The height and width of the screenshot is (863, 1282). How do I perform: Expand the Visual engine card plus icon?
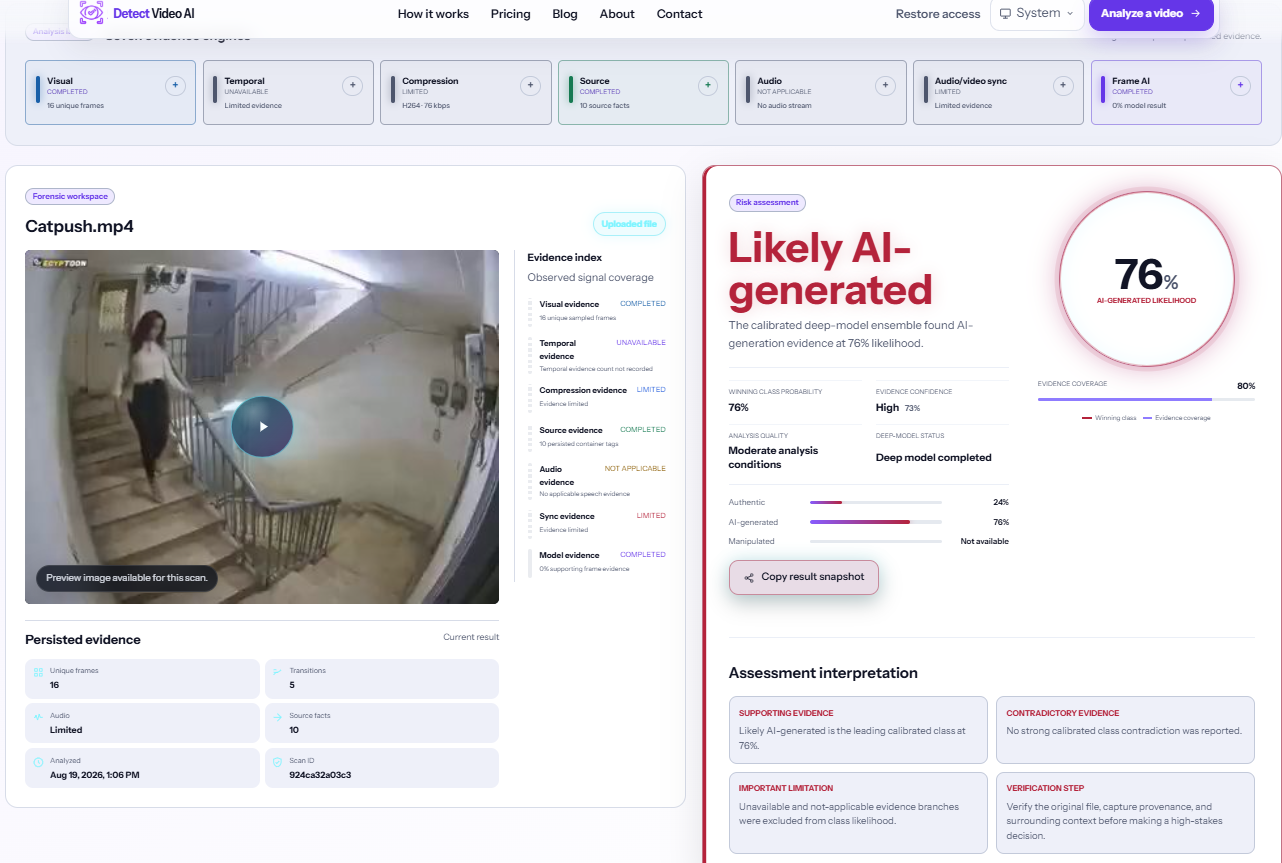(175, 86)
